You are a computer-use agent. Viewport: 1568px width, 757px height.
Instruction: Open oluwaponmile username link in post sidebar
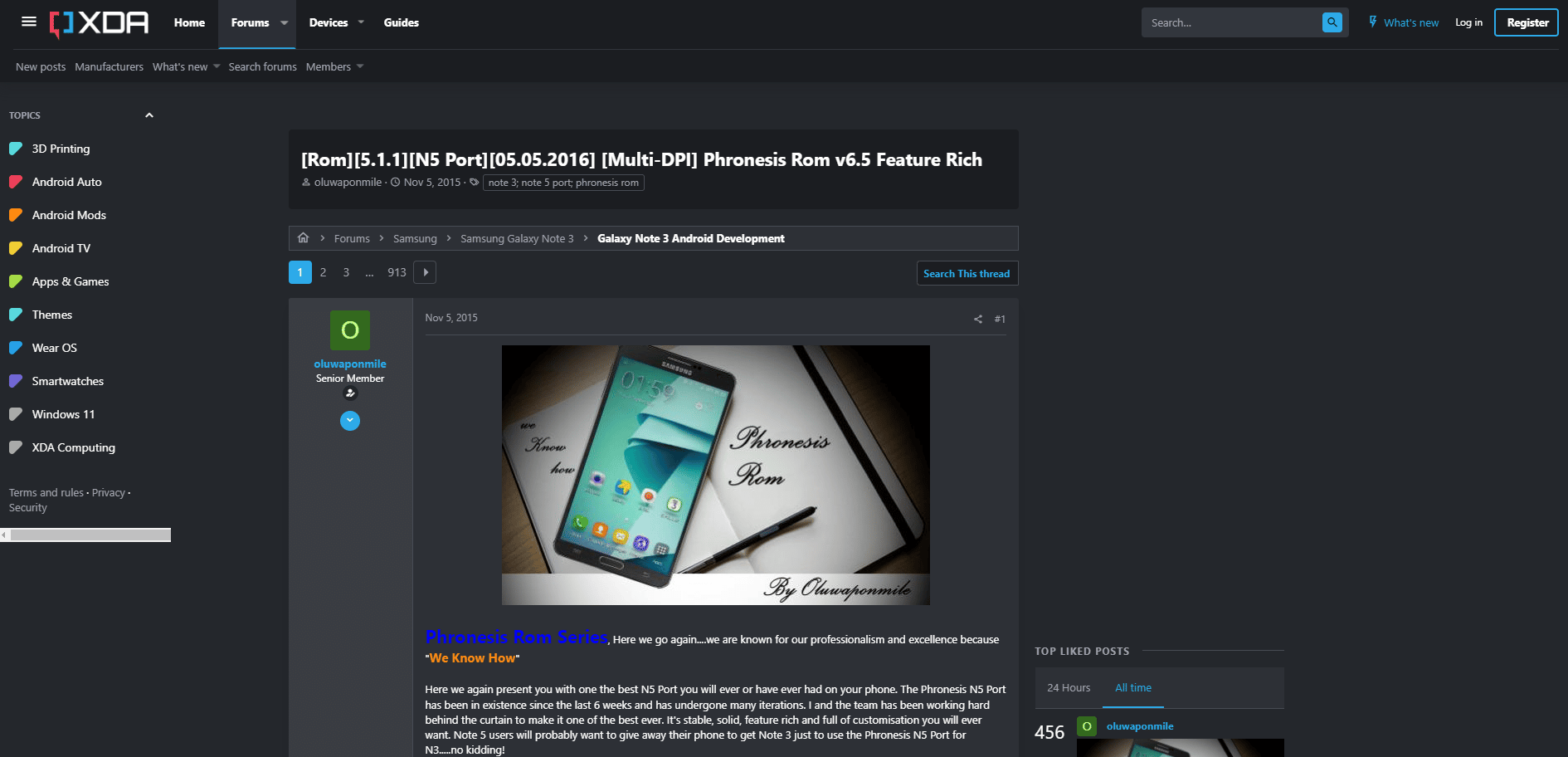350,364
